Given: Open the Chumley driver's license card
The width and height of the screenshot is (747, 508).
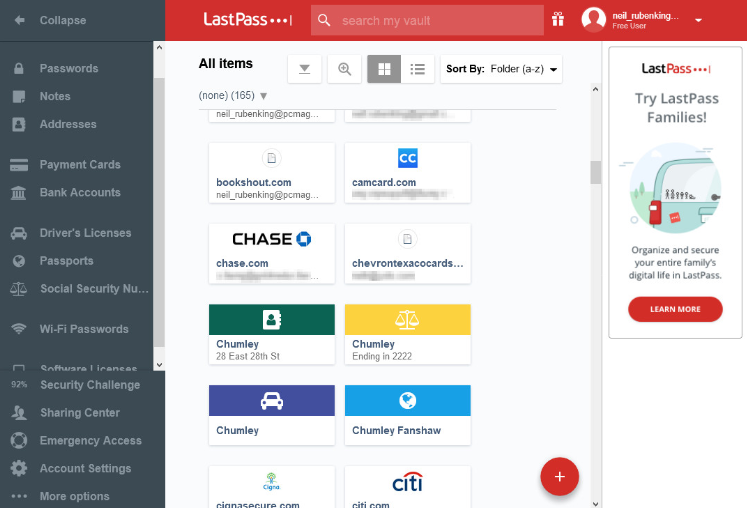Looking at the screenshot, I should (x=272, y=415).
